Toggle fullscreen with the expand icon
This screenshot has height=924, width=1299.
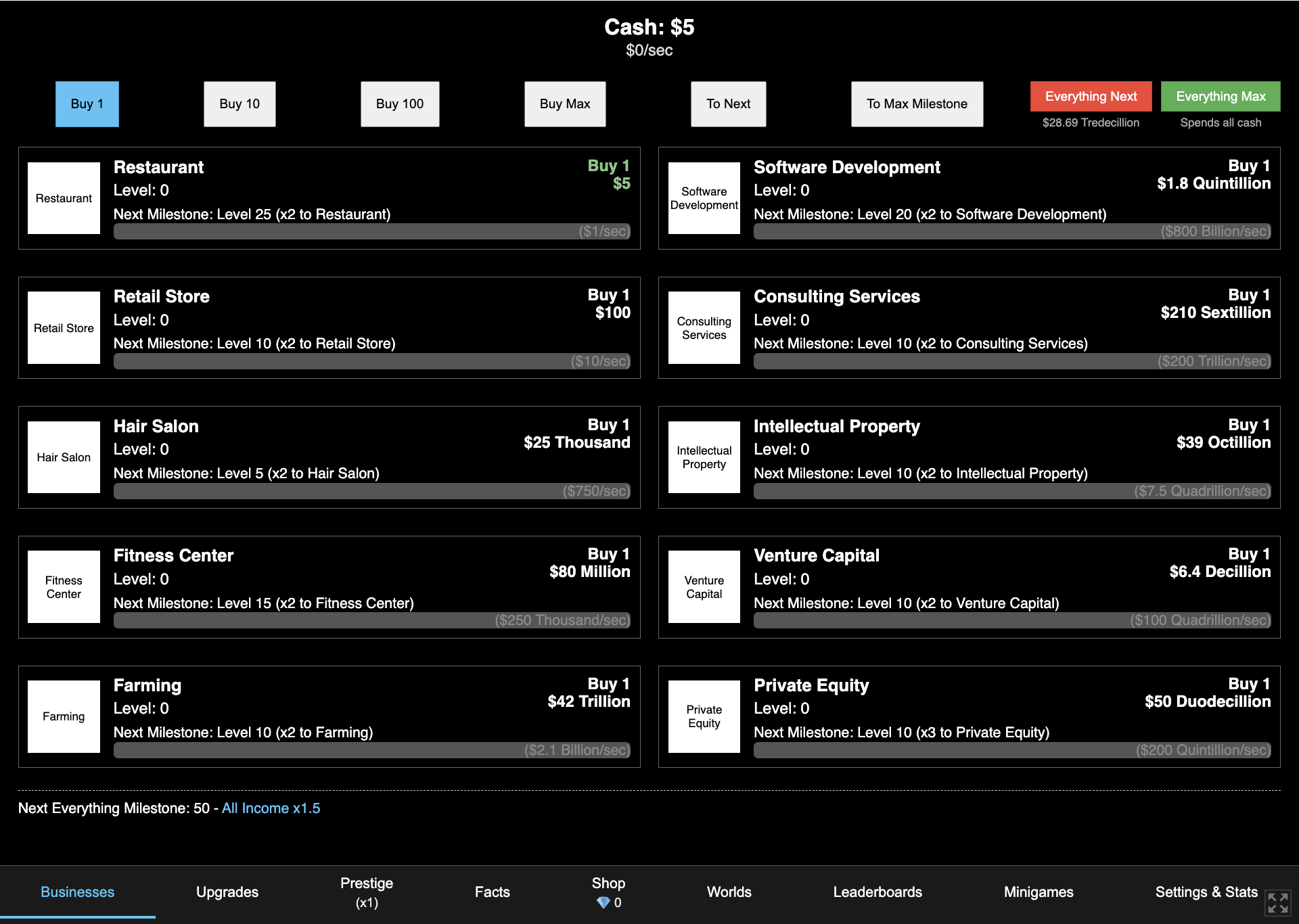[x=1277, y=903]
